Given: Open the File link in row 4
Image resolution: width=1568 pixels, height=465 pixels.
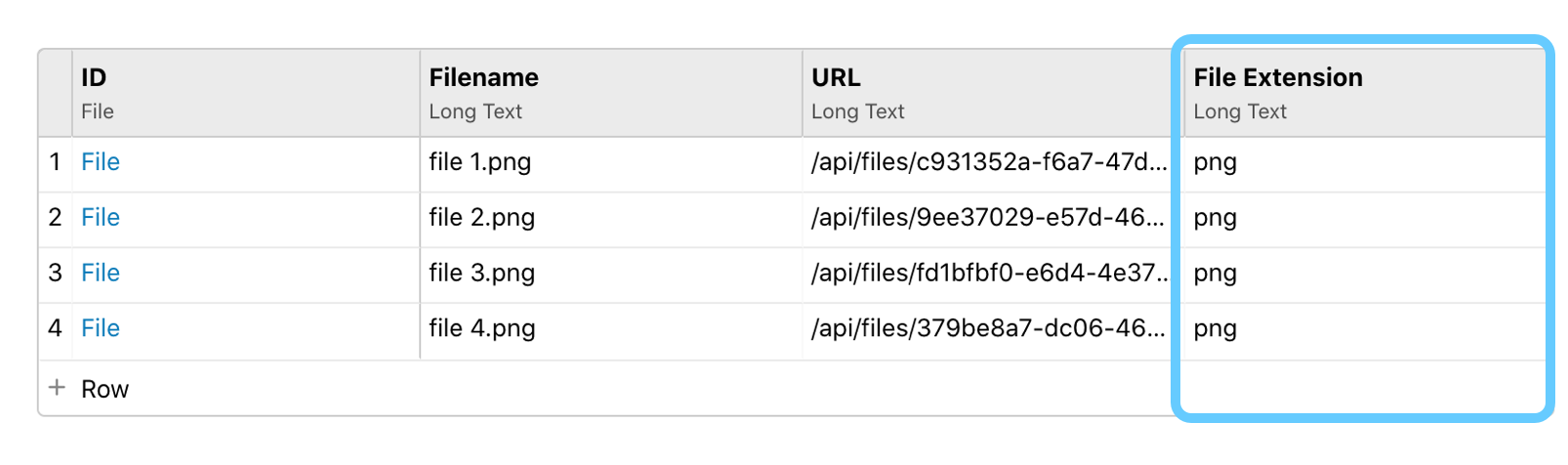Looking at the screenshot, I should tap(101, 329).
